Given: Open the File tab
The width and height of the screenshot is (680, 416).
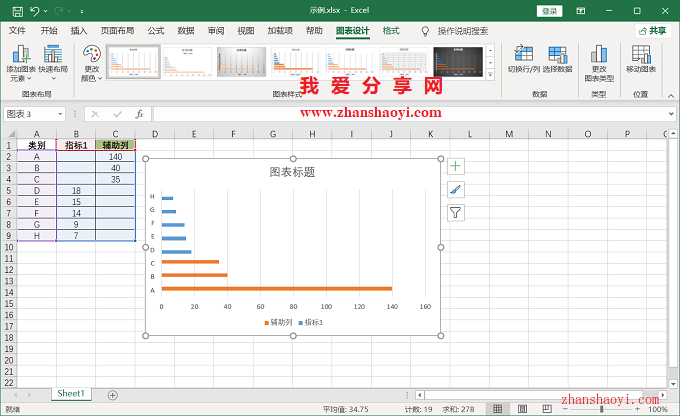Looking at the screenshot, I should pos(17,31).
